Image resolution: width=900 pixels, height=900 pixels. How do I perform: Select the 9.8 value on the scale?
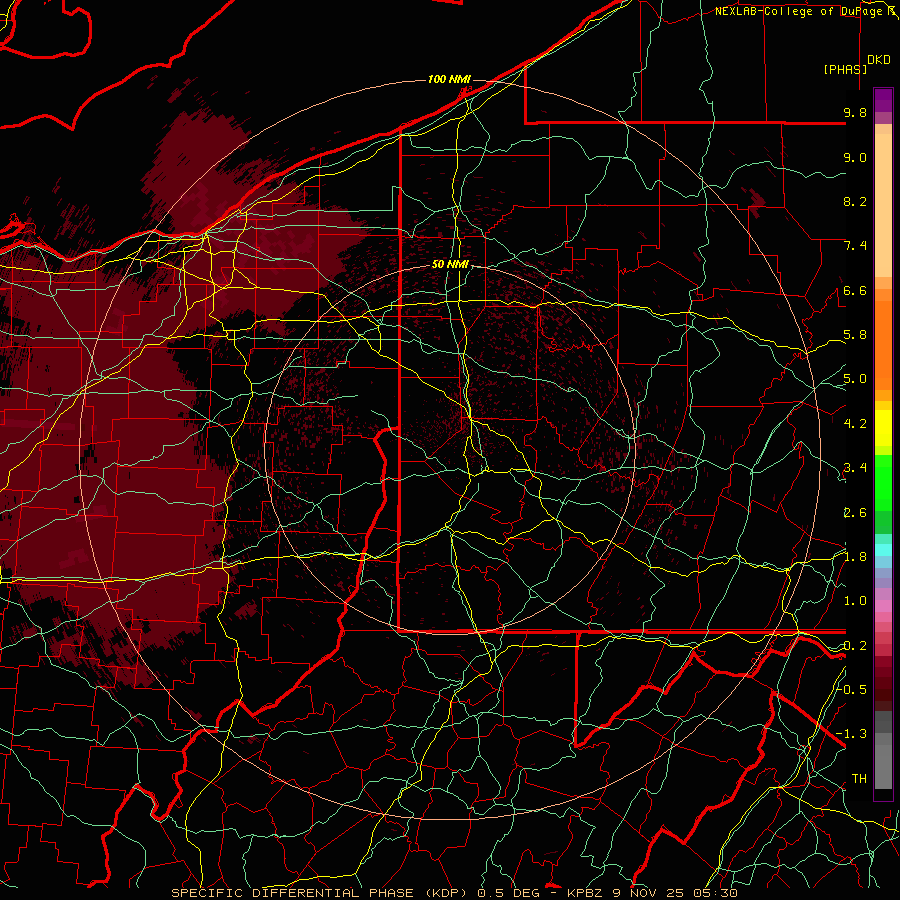[x=855, y=112]
